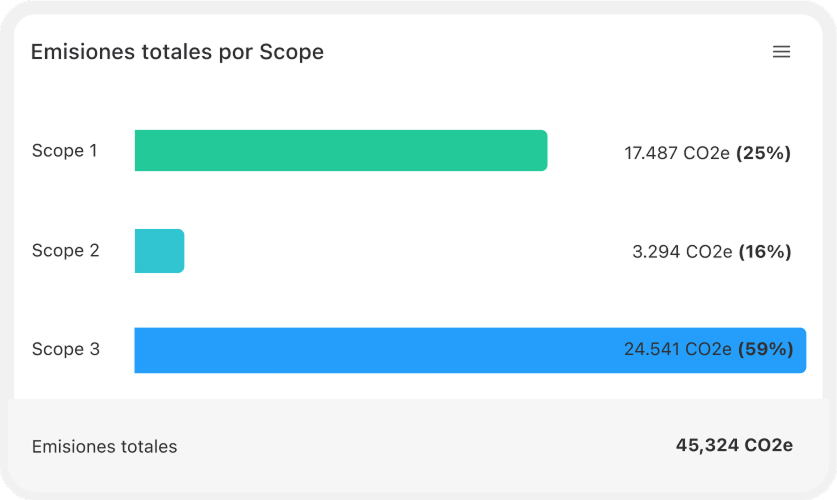Click empty space right of the Scope 1 bar
Viewport: 837px width, 500px height.
pos(585,151)
